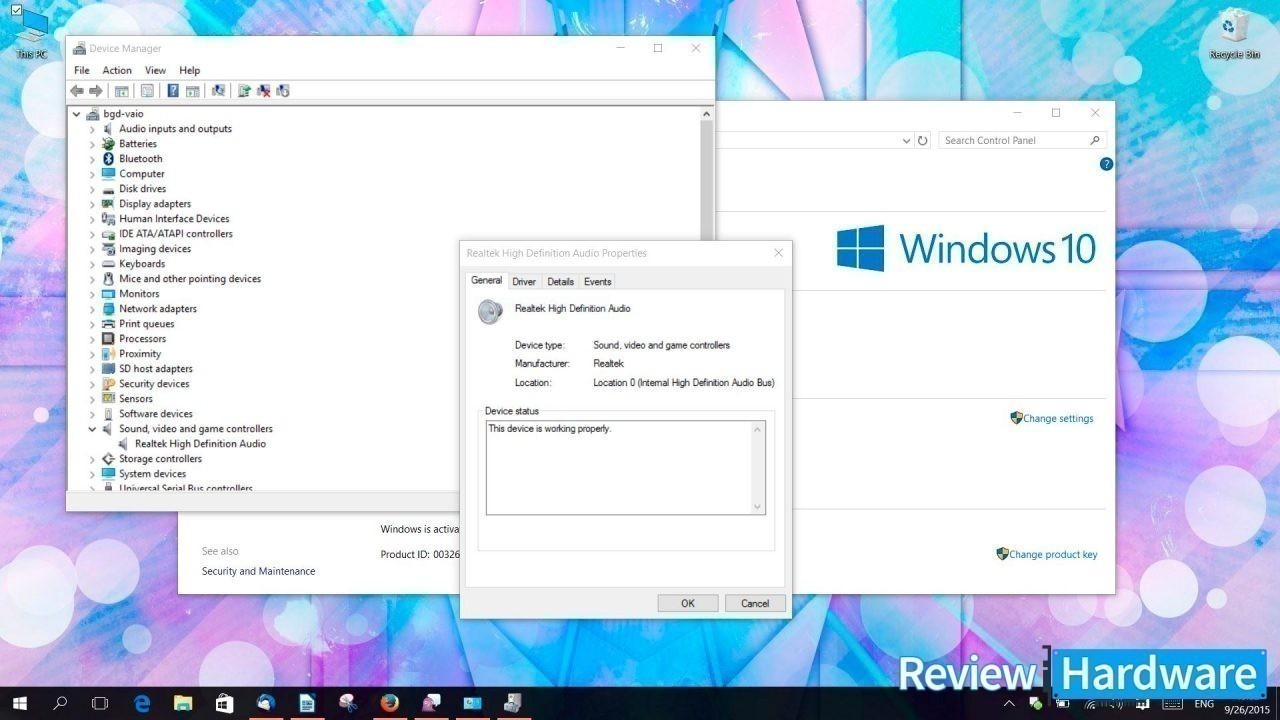Open the touch keyboard tray icon
1280x720 pixels.
pos(1173,704)
